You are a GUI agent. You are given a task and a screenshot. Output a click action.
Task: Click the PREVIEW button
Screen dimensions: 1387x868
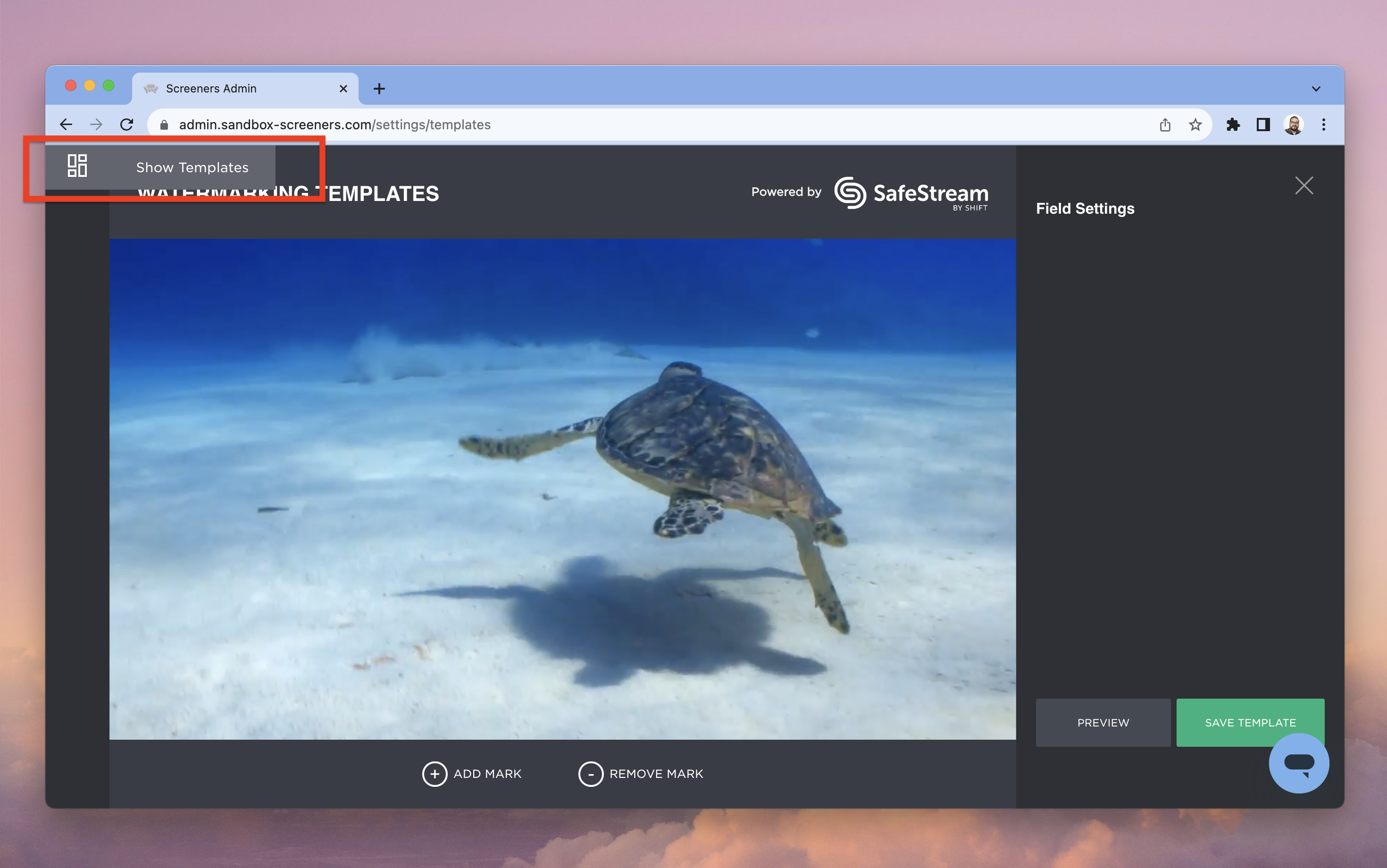[x=1102, y=723]
